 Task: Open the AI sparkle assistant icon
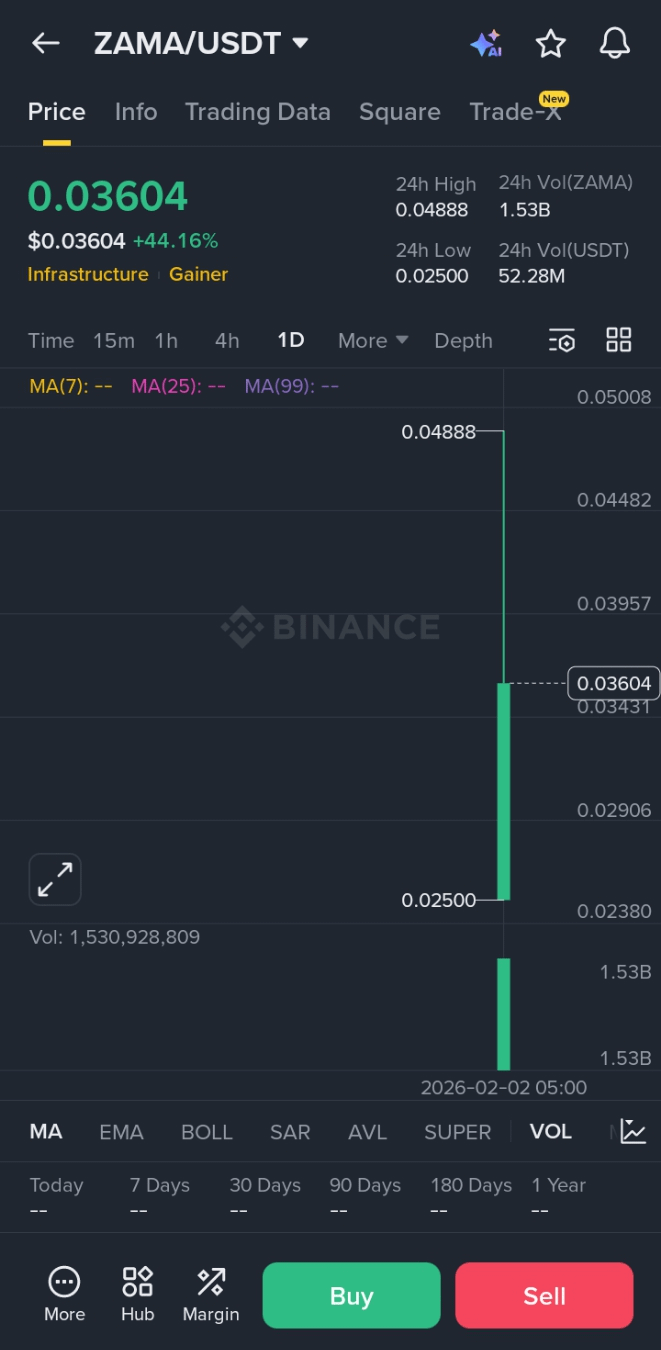click(x=486, y=43)
